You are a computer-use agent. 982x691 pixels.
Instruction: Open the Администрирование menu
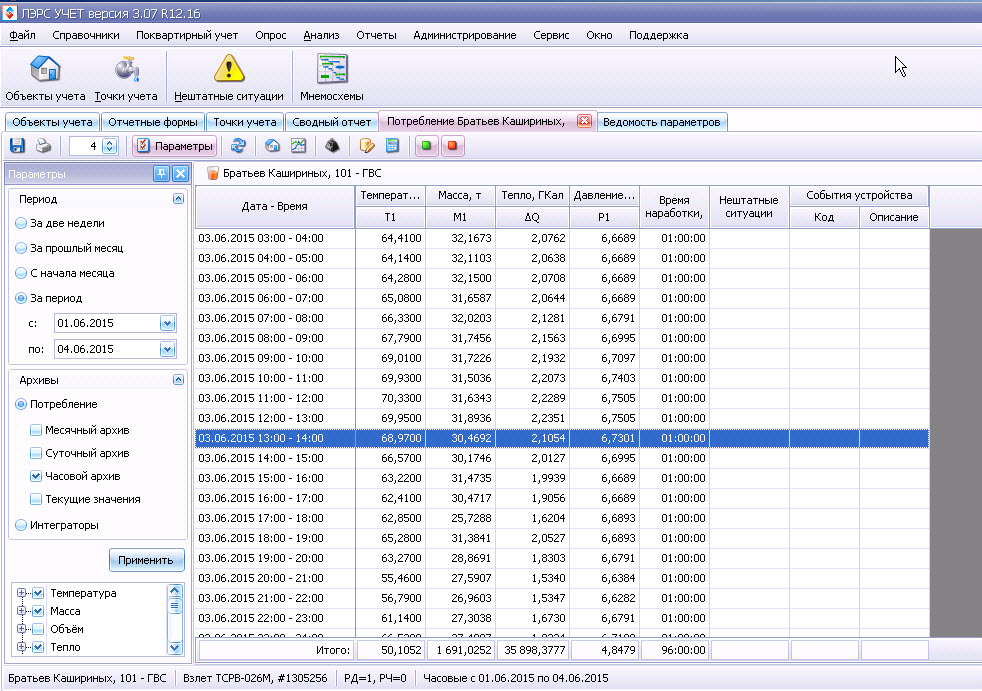pyautogui.click(x=465, y=35)
